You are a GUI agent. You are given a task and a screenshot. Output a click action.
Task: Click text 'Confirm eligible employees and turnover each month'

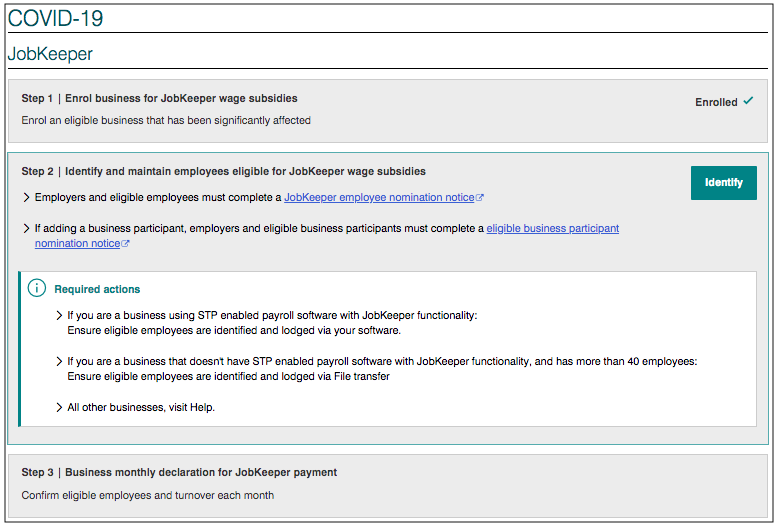pos(147,495)
